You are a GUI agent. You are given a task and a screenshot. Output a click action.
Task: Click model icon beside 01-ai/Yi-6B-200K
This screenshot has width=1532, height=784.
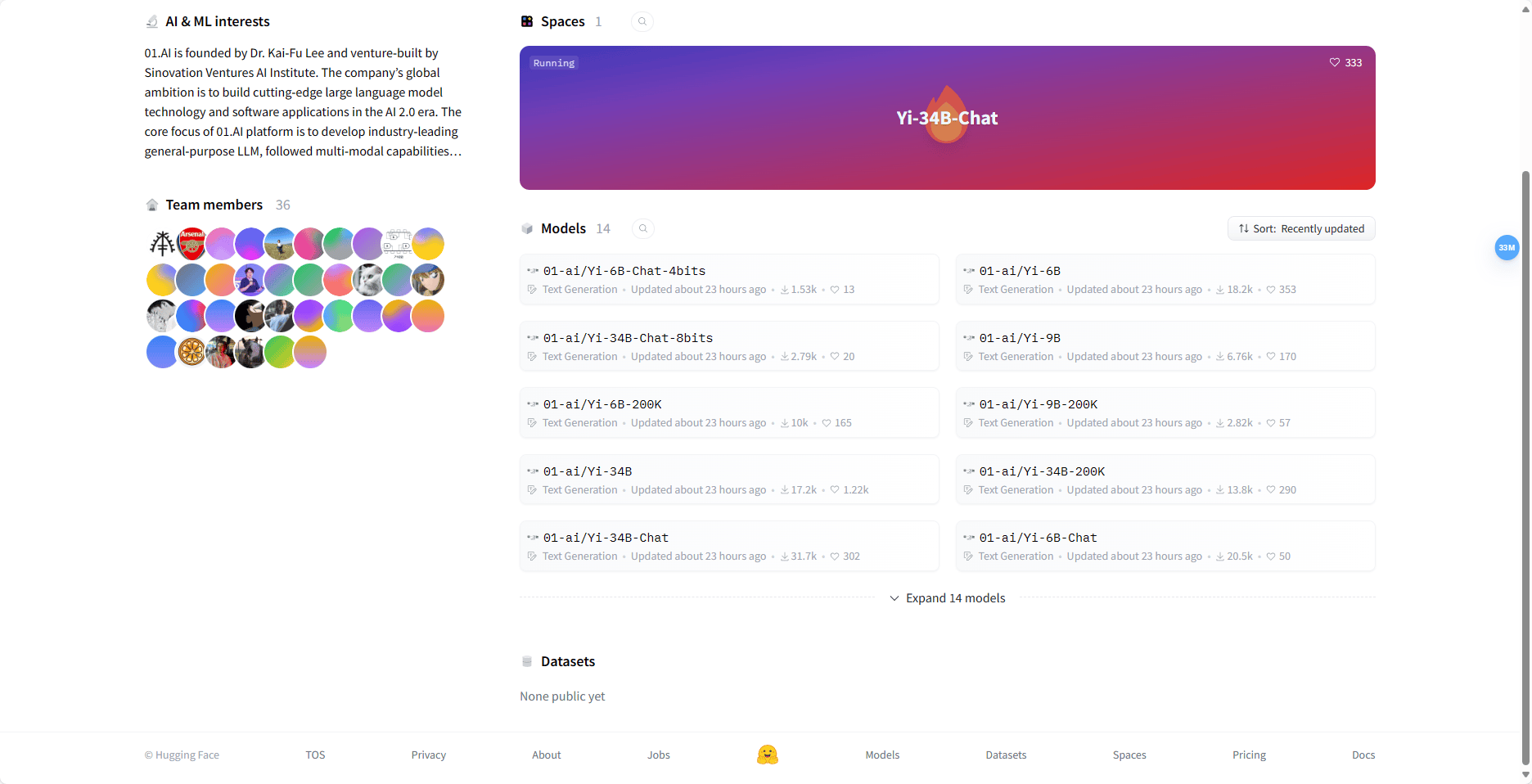[x=533, y=404]
